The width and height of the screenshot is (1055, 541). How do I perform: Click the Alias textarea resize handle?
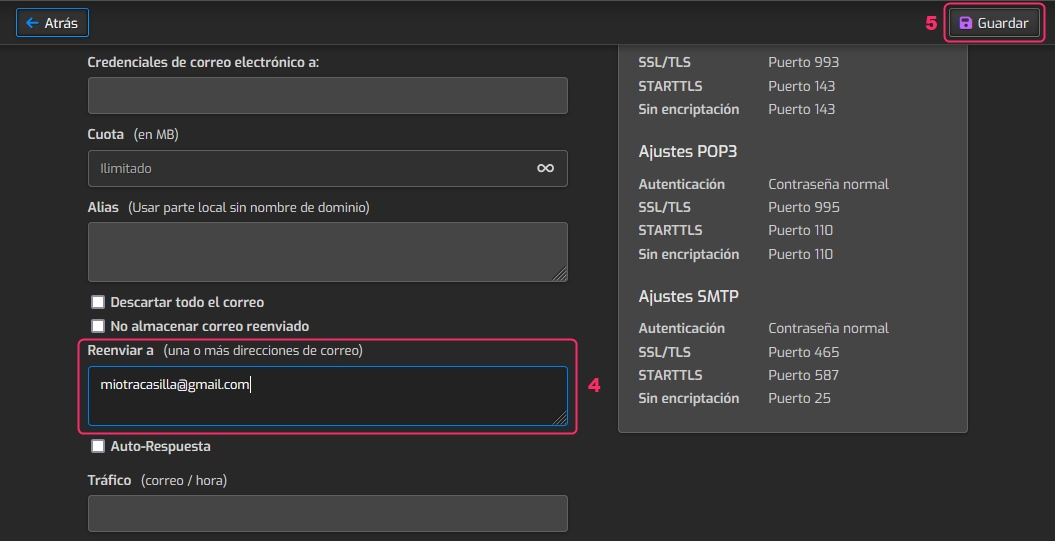pos(560,274)
